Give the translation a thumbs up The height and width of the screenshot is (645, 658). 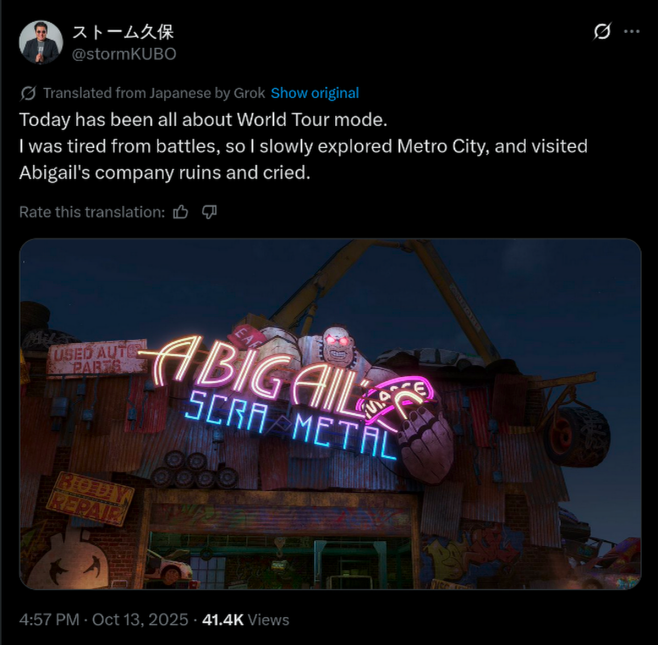(x=181, y=212)
